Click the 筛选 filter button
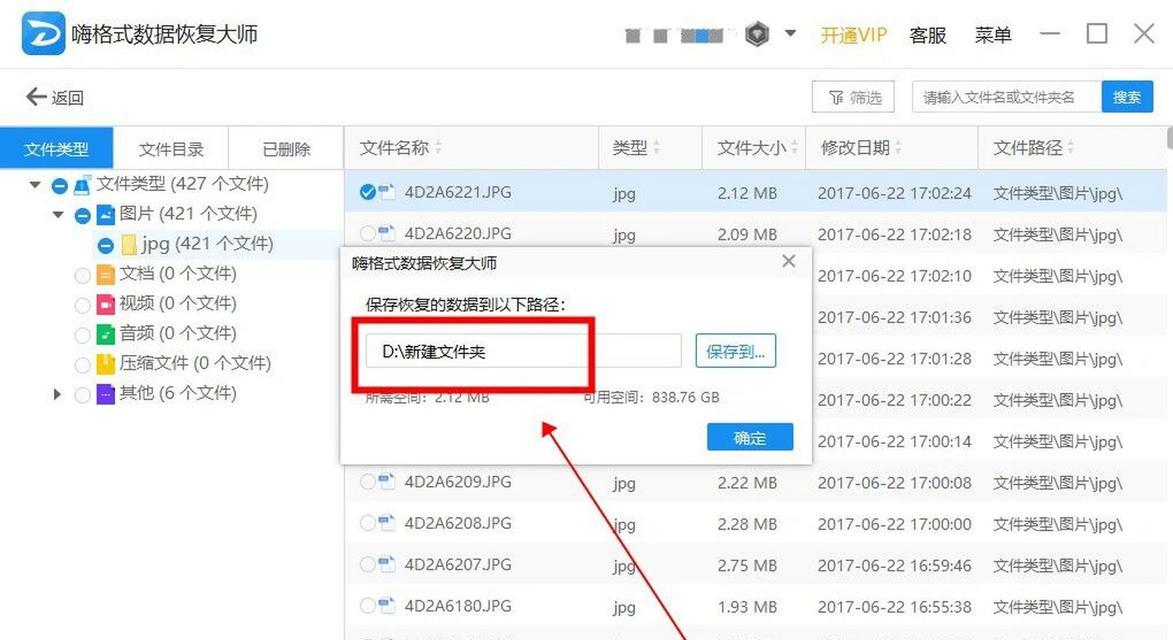 [854, 97]
